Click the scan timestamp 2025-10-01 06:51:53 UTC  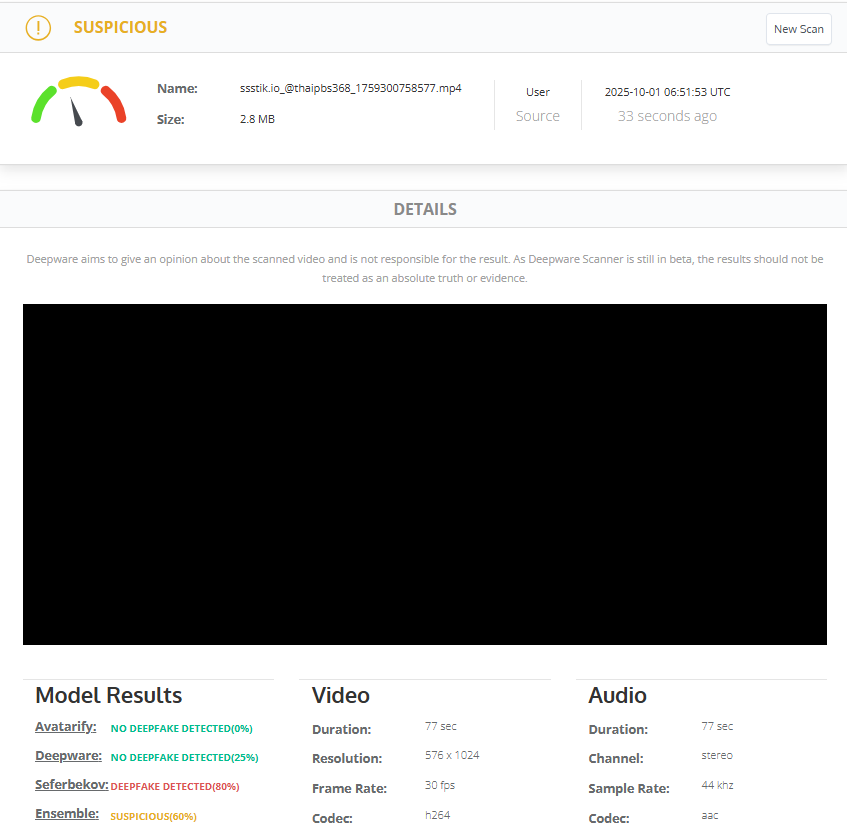(x=667, y=92)
